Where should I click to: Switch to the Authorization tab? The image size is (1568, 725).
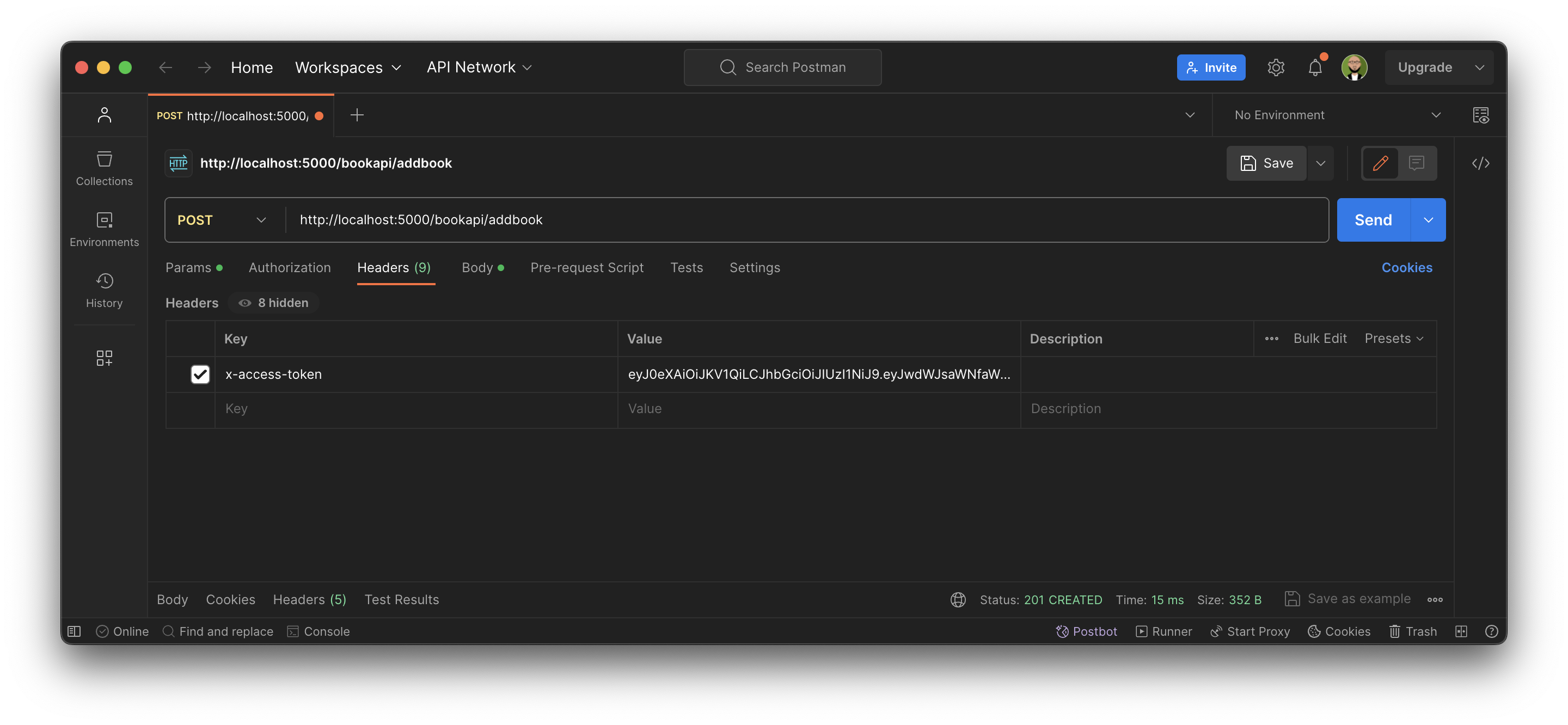tap(289, 267)
